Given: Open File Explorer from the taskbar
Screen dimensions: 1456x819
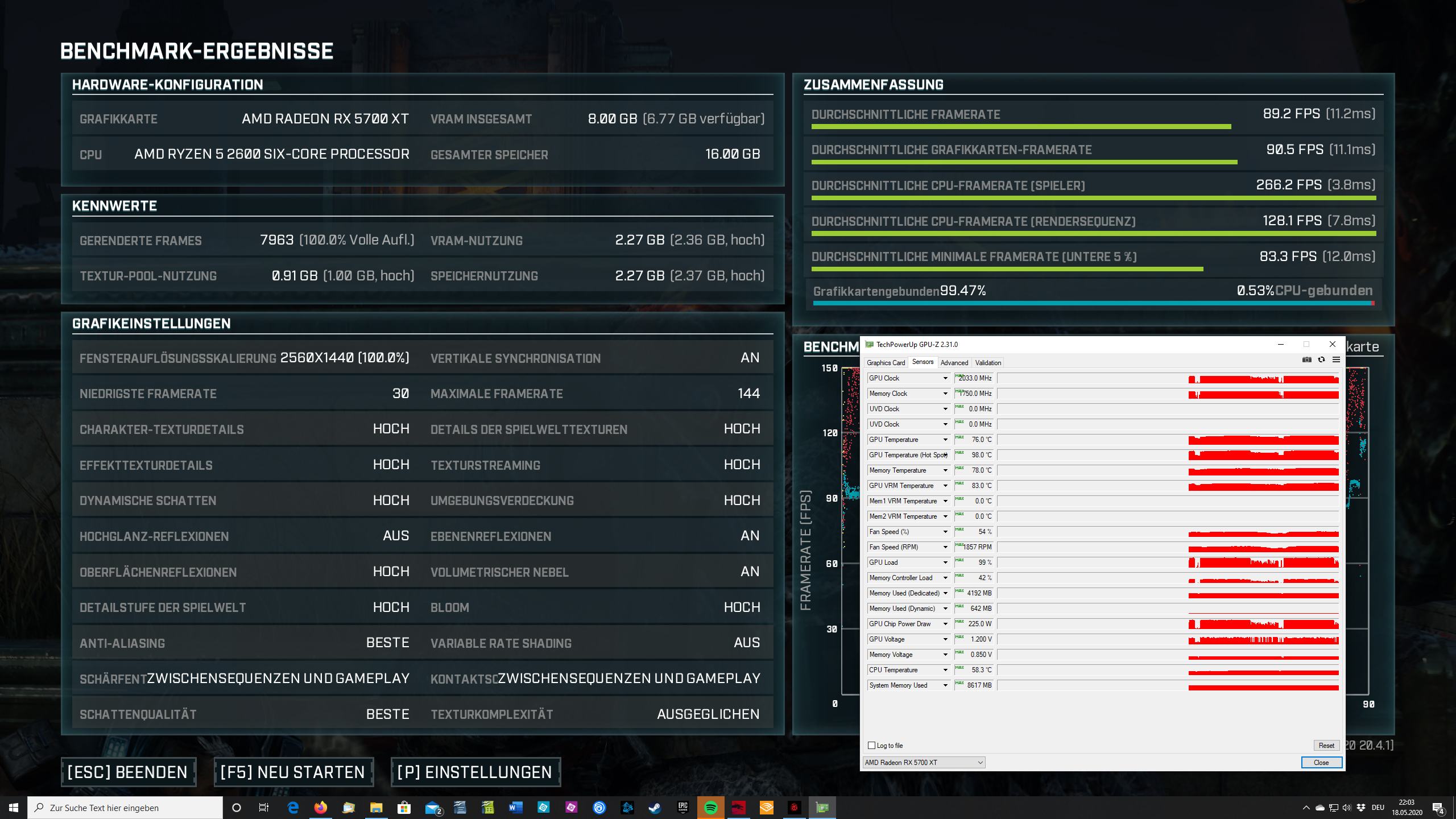Looking at the screenshot, I should (377, 808).
